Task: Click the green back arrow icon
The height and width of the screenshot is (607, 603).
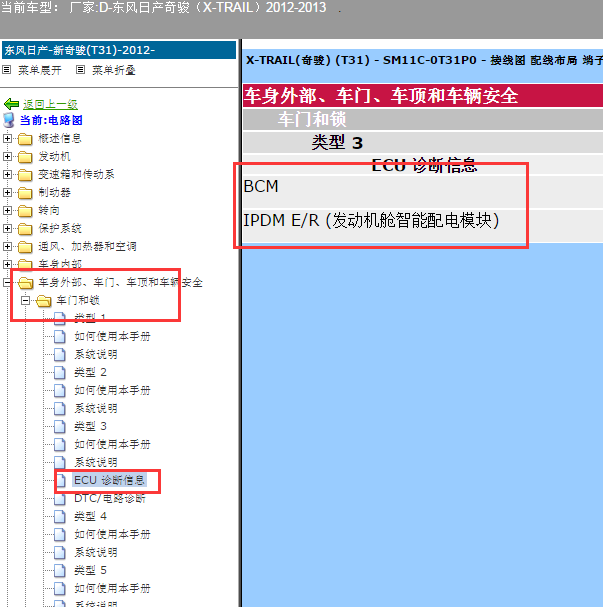Action: tap(11, 104)
